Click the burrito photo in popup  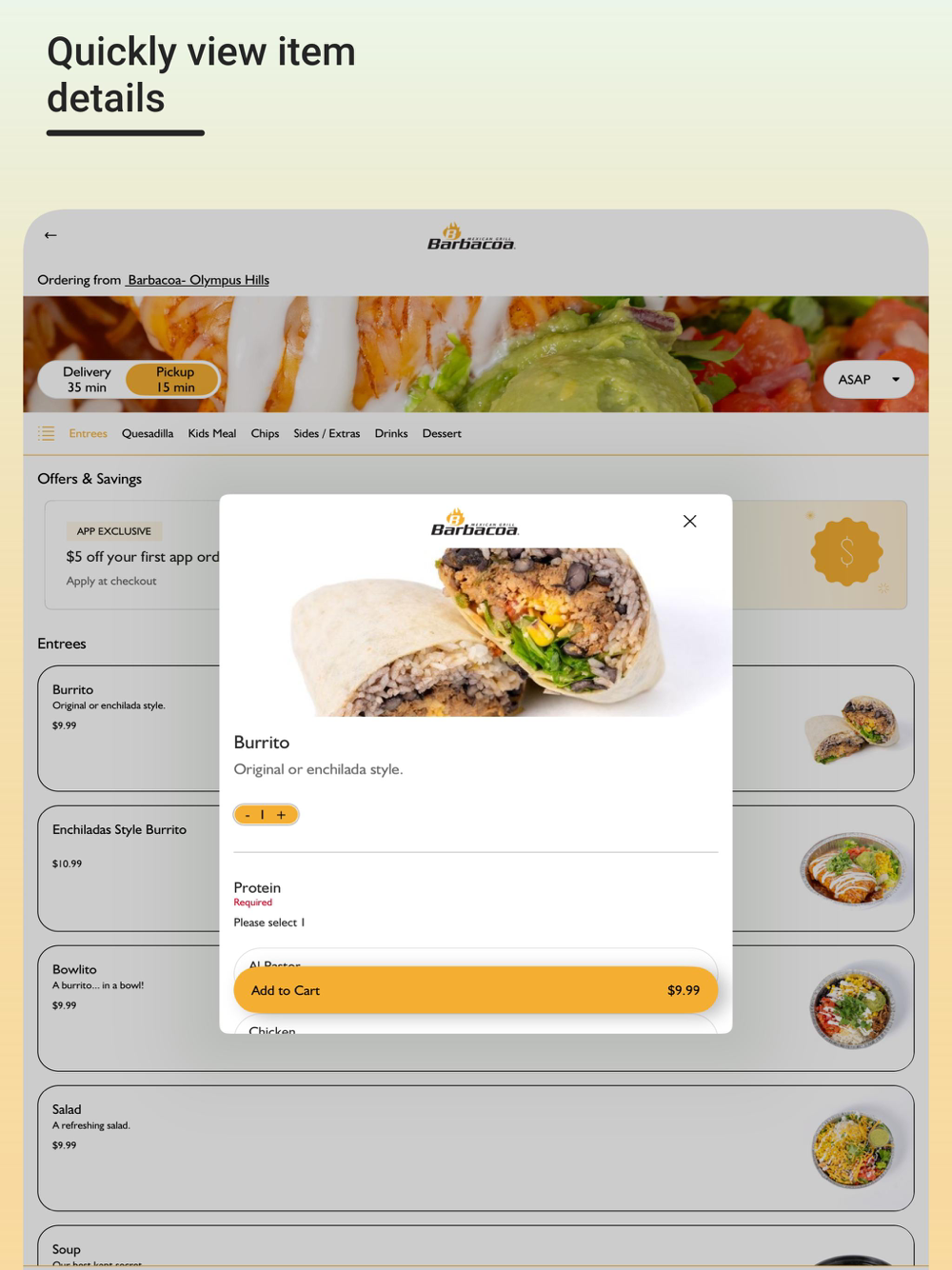pos(475,632)
